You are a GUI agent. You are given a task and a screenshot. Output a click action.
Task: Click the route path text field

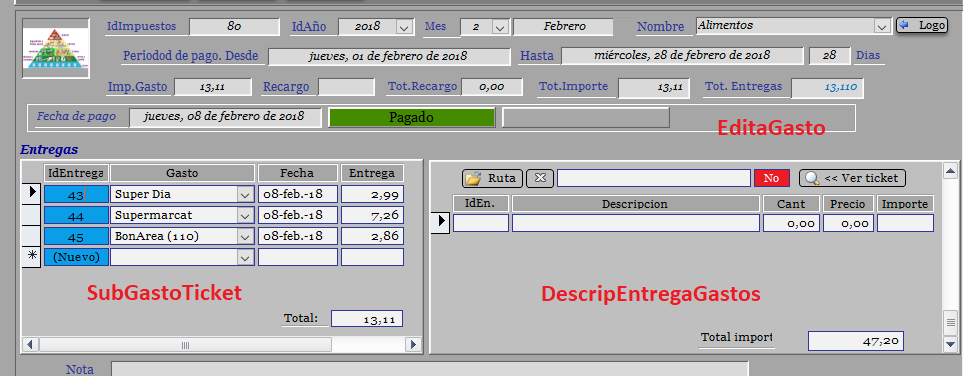(654, 178)
